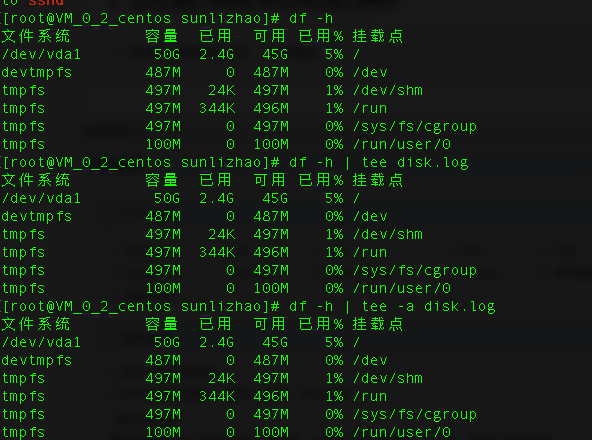This screenshot has width=592, height=440.
Task: Click '2.4G' under the 'tee -a disk.log' command
Action: [x=217, y=343]
